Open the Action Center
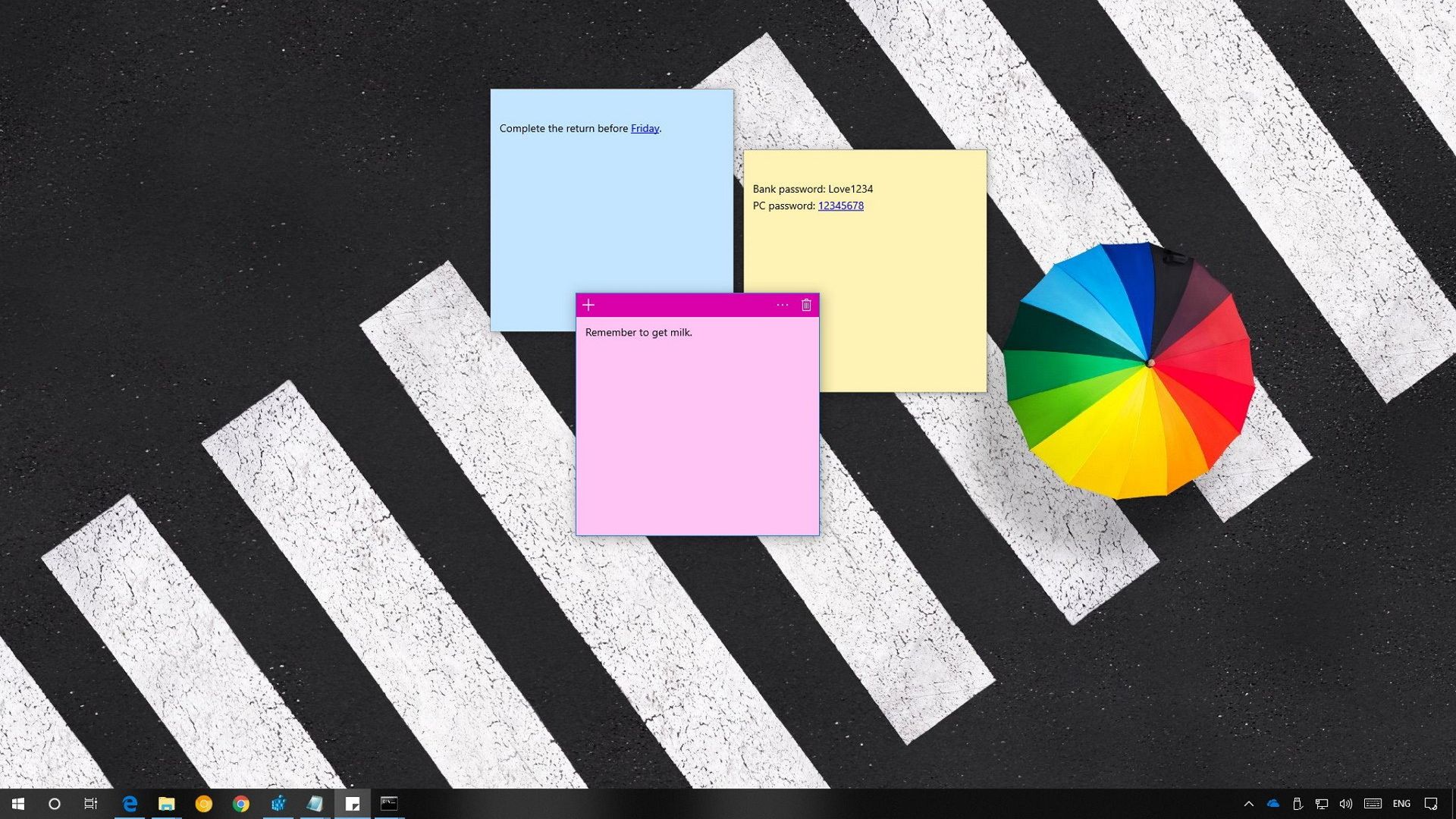1456x819 pixels. (1433, 804)
